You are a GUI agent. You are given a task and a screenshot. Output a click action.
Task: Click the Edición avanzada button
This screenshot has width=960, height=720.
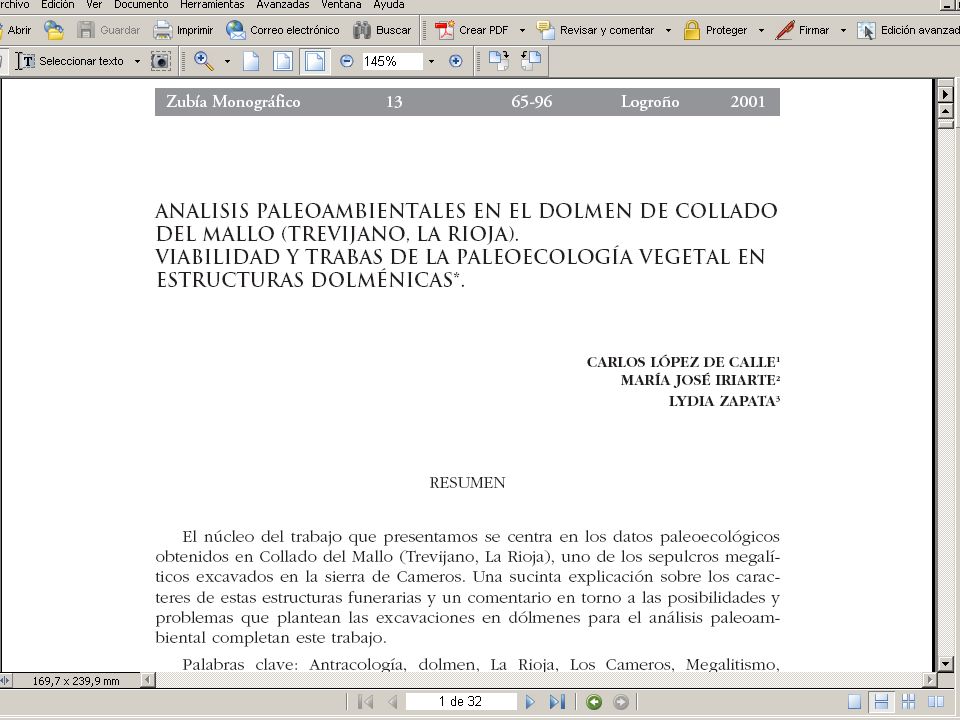[x=908, y=30]
